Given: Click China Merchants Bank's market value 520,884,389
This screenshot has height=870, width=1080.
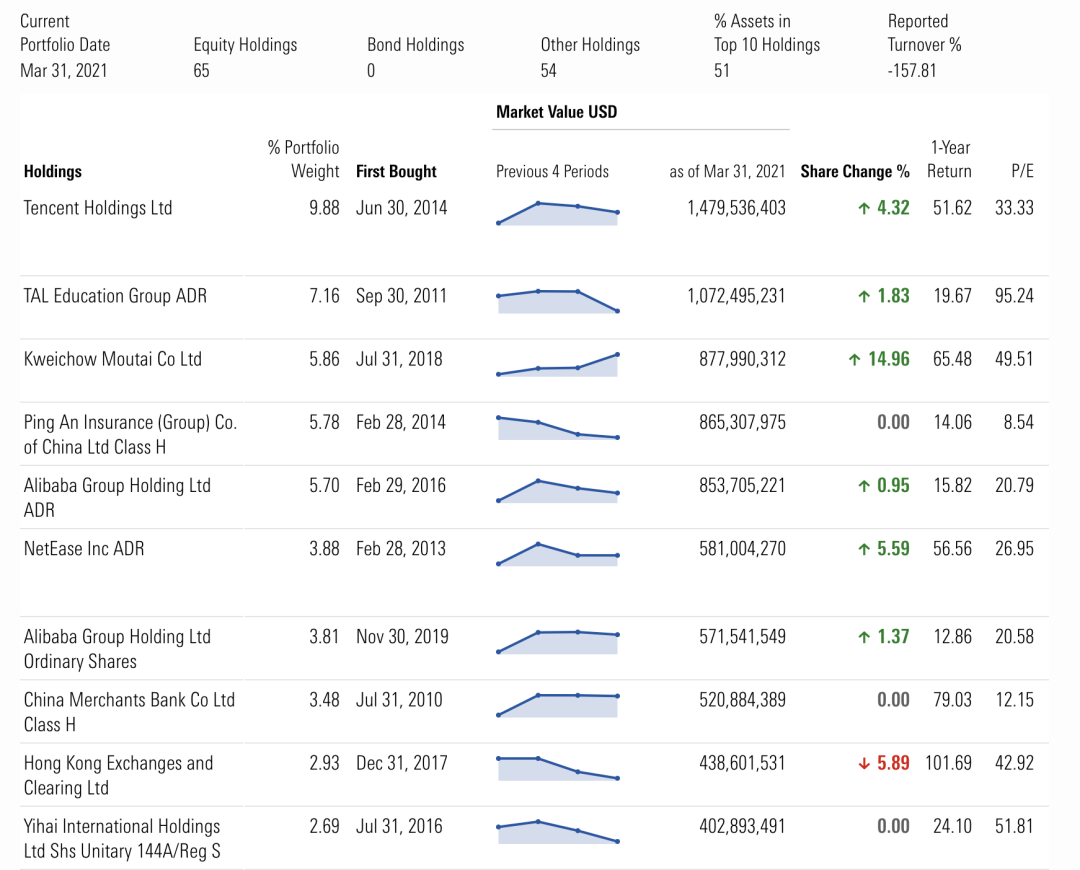Looking at the screenshot, I should 742,700.
